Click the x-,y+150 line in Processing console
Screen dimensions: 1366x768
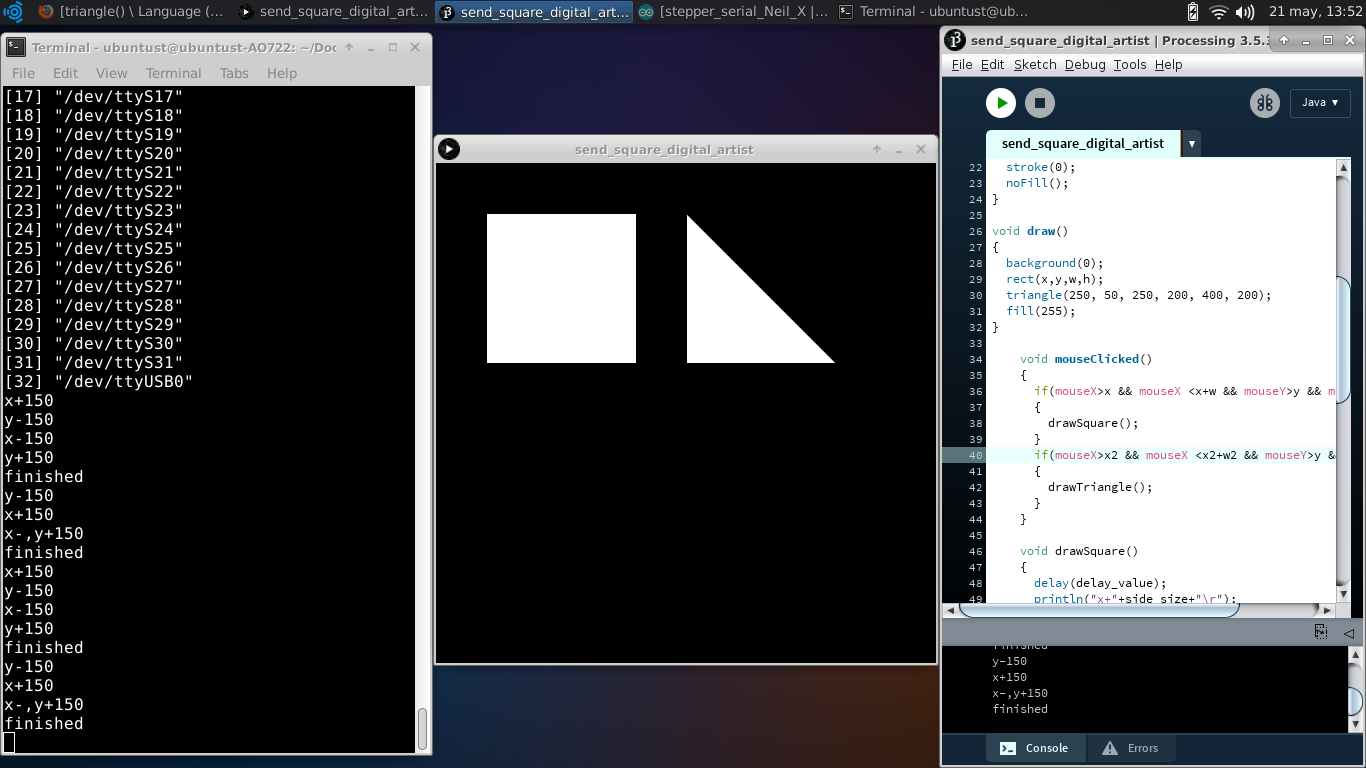pyautogui.click(x=1020, y=693)
